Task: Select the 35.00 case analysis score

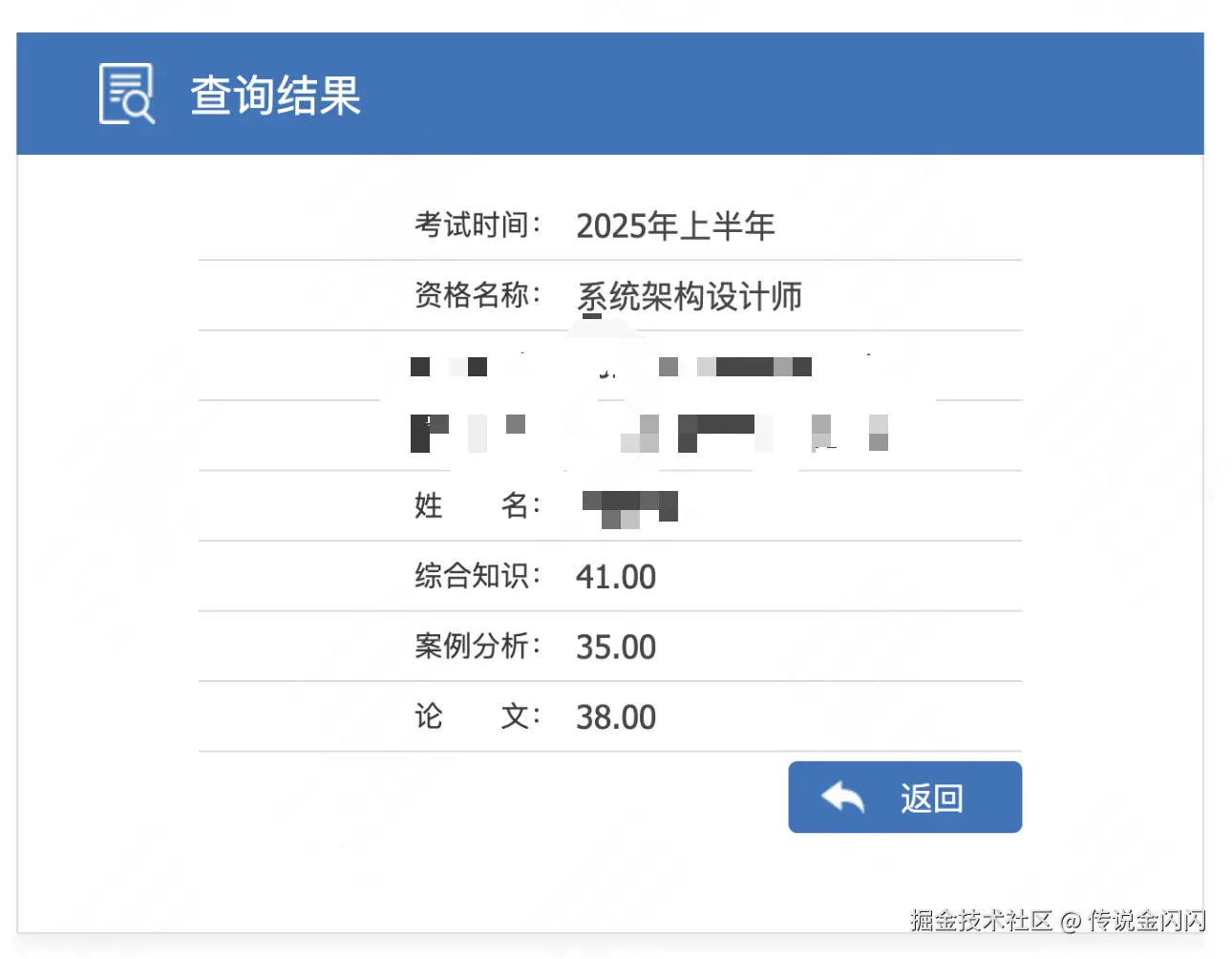Action: [616, 647]
